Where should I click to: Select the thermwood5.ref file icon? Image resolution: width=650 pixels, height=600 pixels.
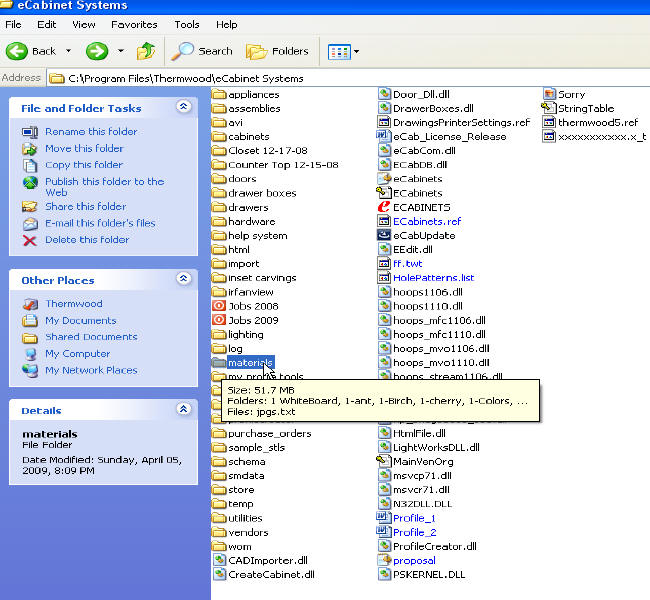(550, 122)
